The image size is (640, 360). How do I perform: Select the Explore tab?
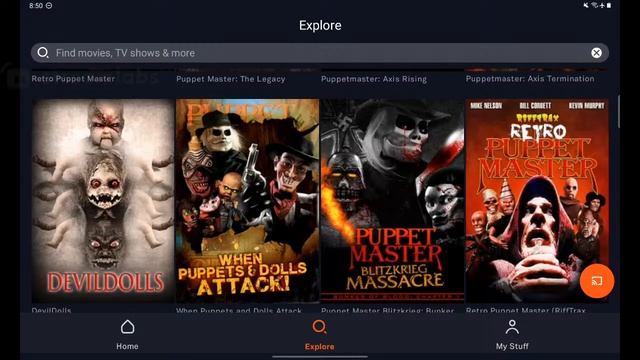319,335
